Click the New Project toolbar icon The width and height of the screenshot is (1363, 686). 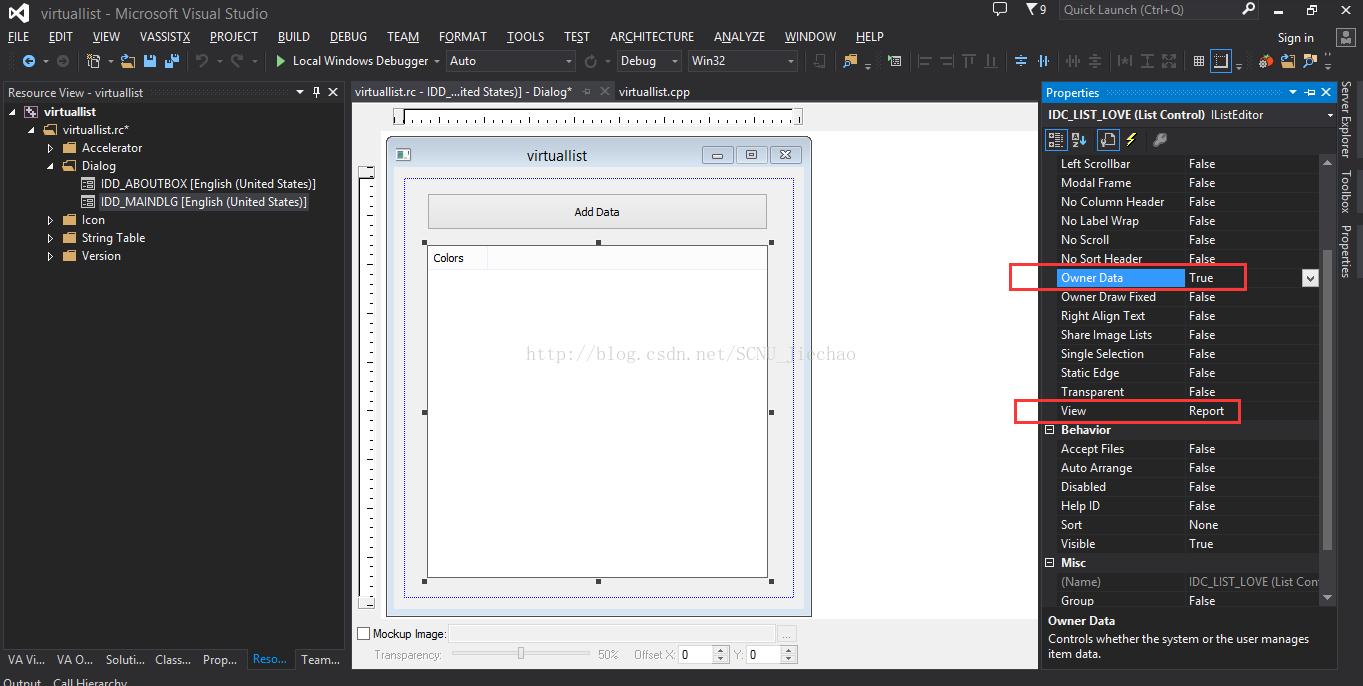click(93, 61)
